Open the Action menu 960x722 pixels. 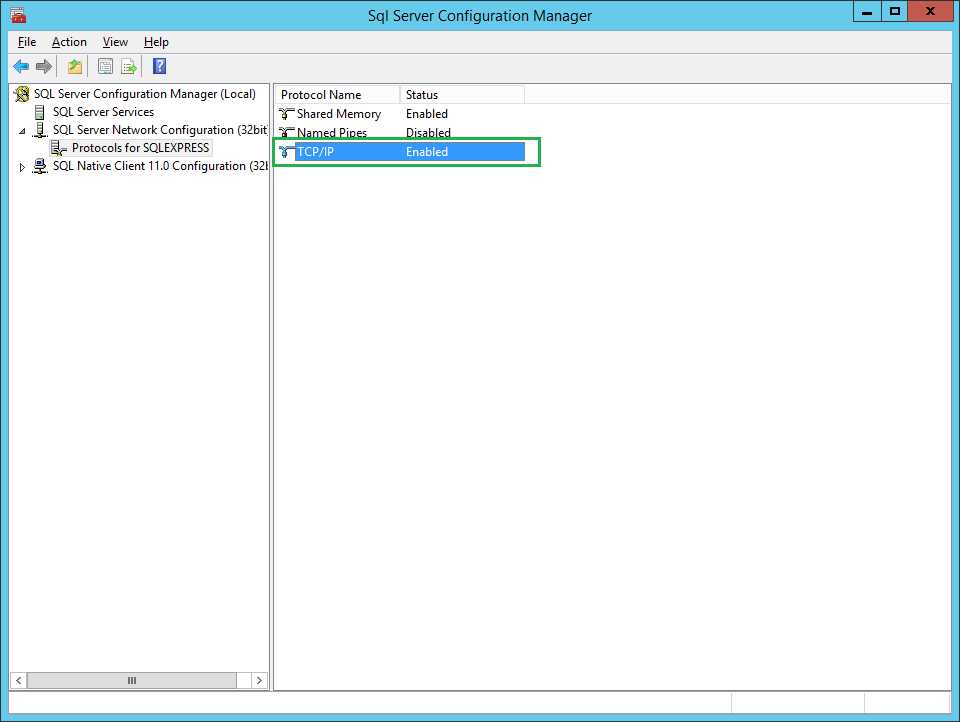click(x=69, y=42)
